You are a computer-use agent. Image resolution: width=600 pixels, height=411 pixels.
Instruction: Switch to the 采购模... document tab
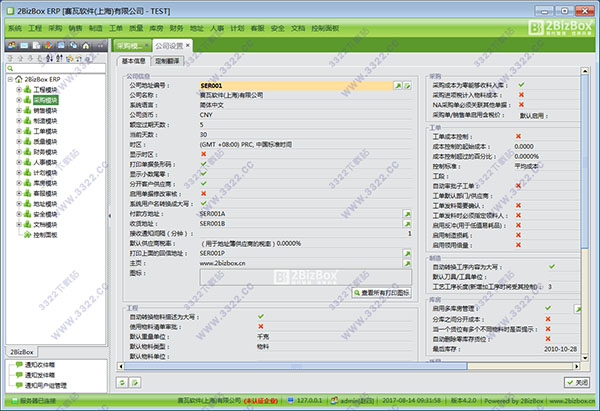coord(132,46)
